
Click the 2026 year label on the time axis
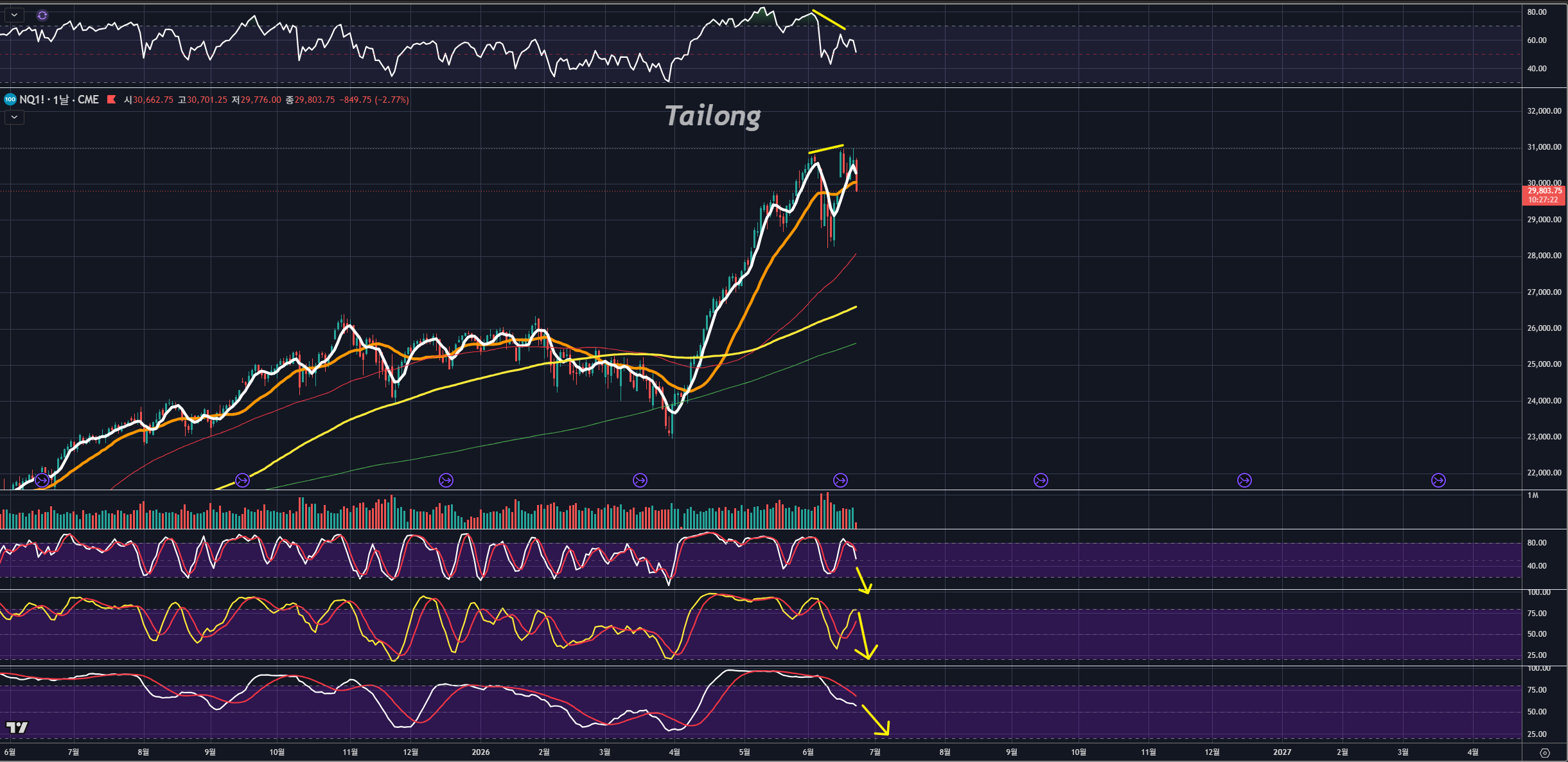click(480, 752)
